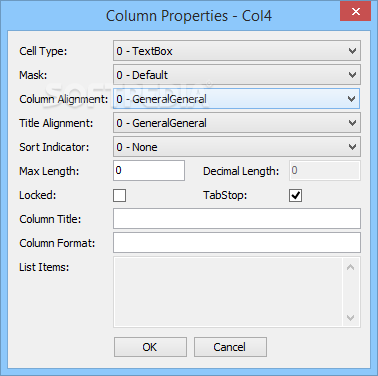Select the 0 - None sort indicator value
Image resolution: width=378 pixels, height=376 pixels.
137,147
